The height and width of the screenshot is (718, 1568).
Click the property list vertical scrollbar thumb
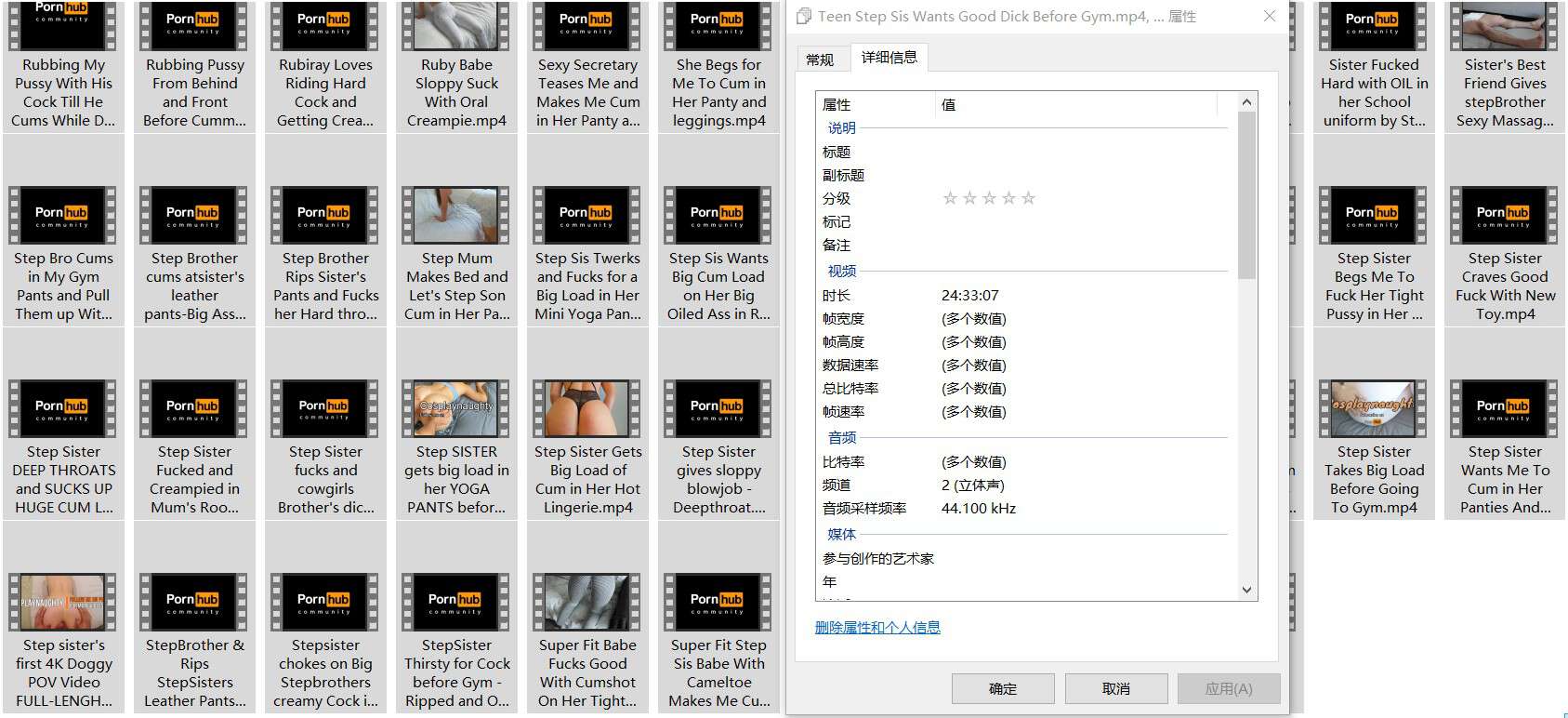[x=1246, y=195]
